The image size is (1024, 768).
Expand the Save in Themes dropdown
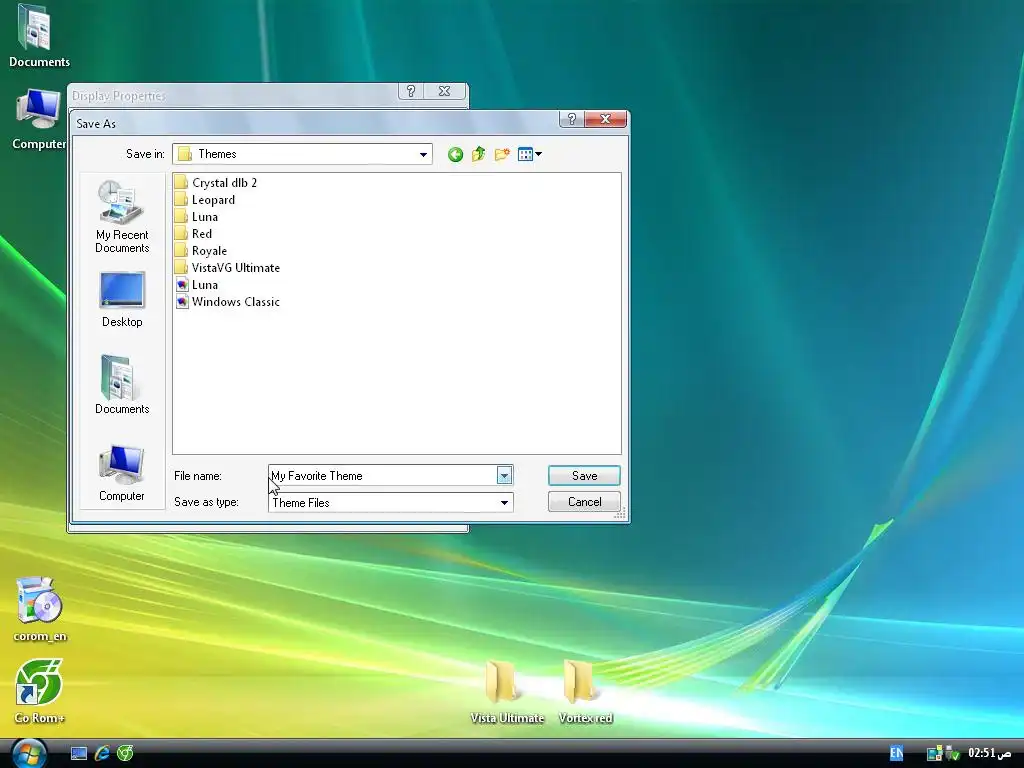coord(423,155)
